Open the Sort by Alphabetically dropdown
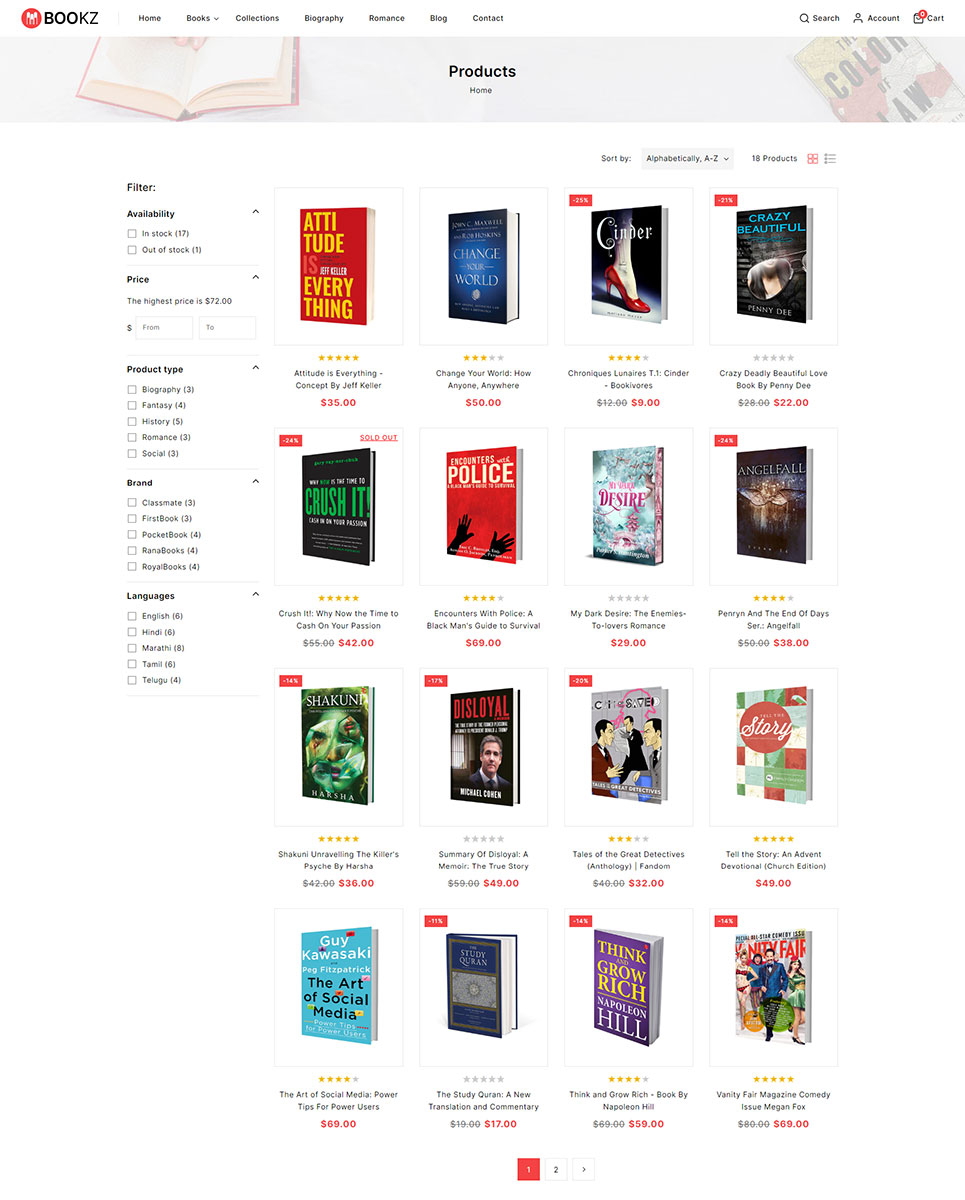 click(688, 159)
